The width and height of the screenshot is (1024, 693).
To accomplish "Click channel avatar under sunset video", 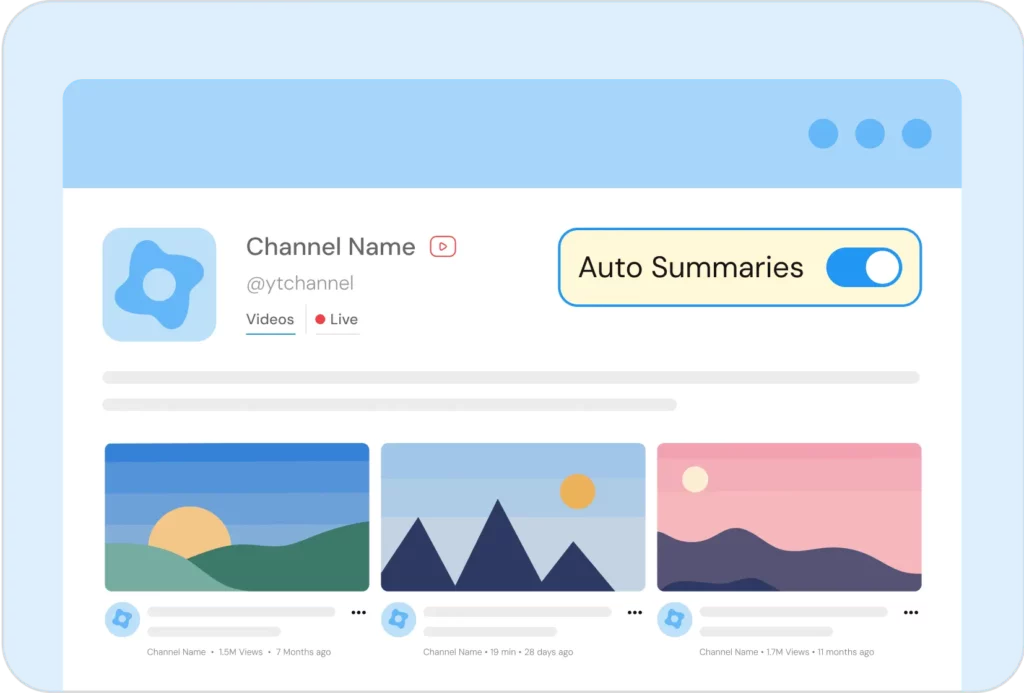I will tap(122, 620).
